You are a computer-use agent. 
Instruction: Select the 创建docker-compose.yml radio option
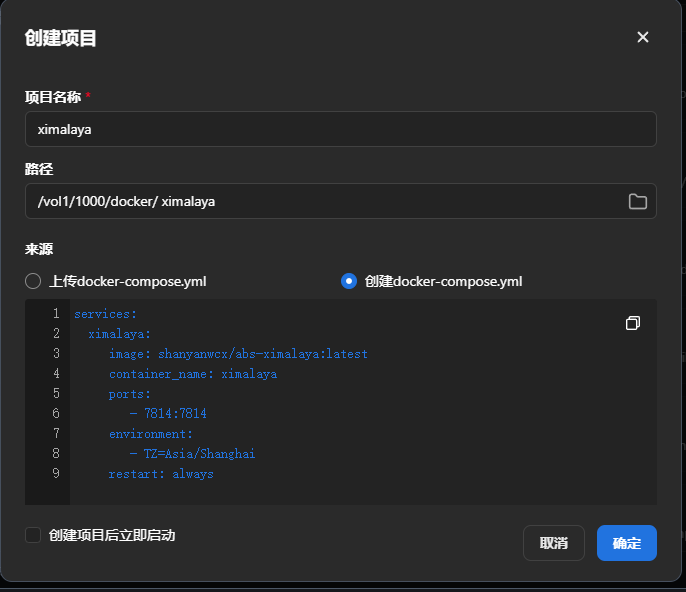click(349, 281)
